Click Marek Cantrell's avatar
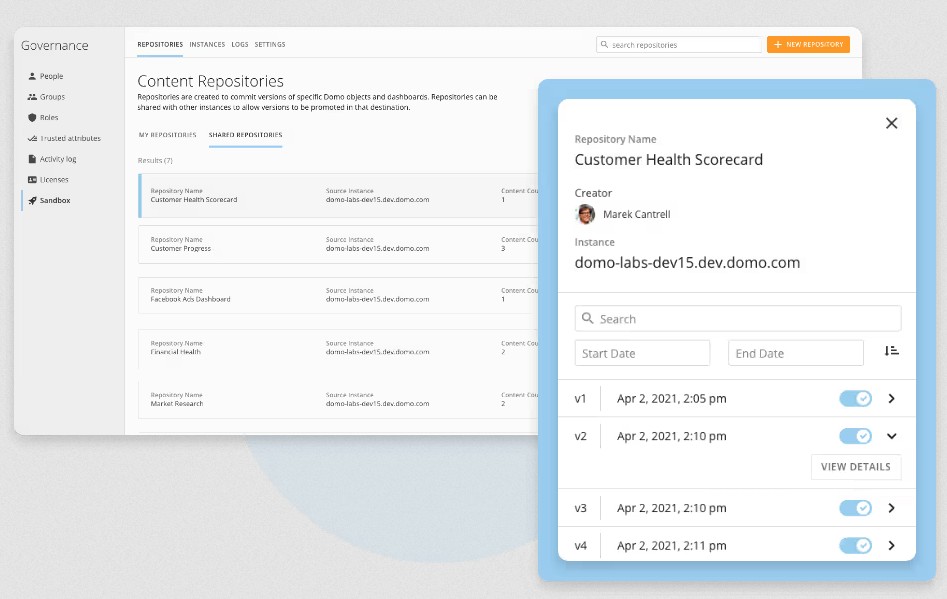The width and height of the screenshot is (947, 599). [585, 214]
